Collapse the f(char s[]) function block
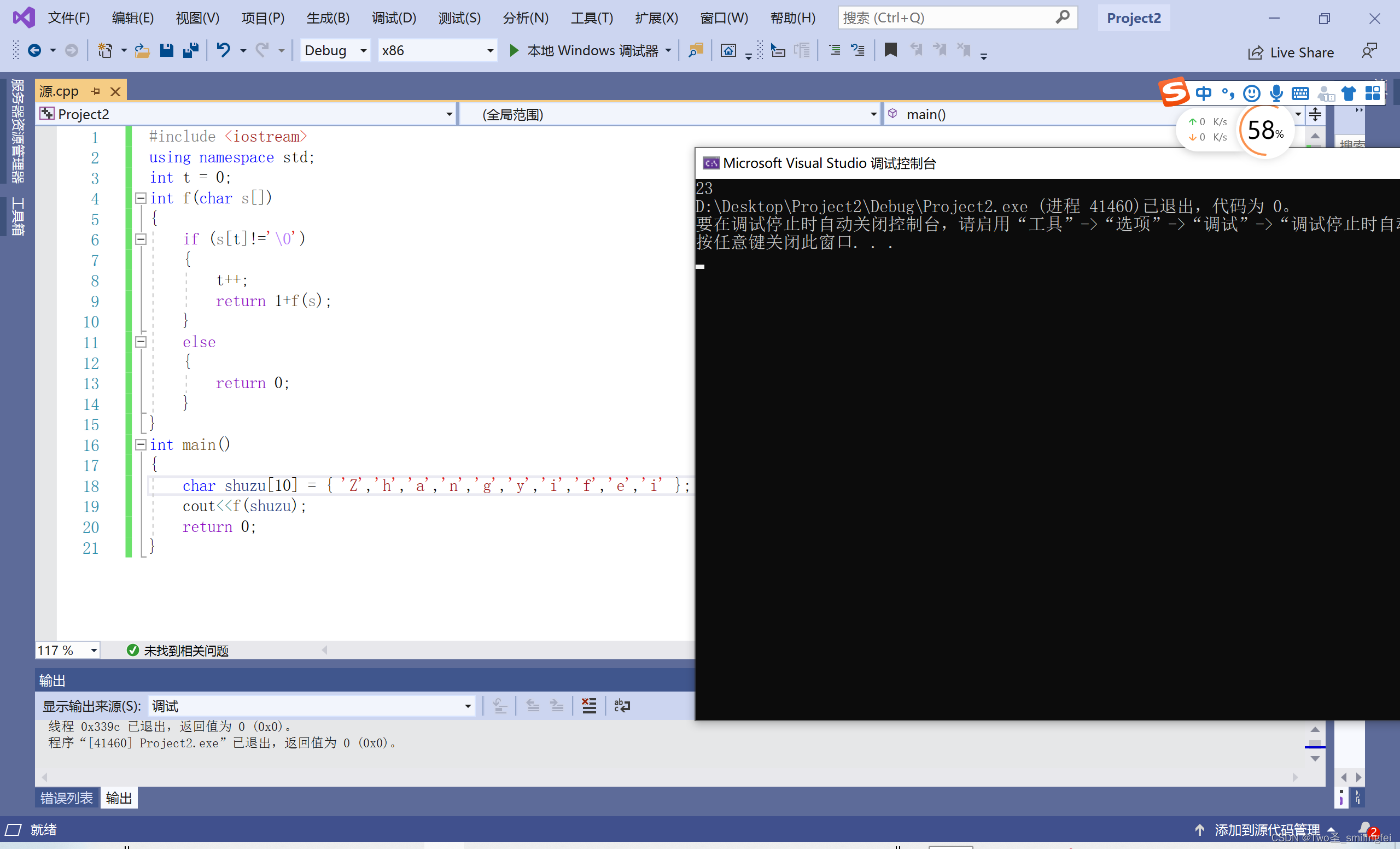Viewport: 1400px width, 849px height. coord(141,198)
